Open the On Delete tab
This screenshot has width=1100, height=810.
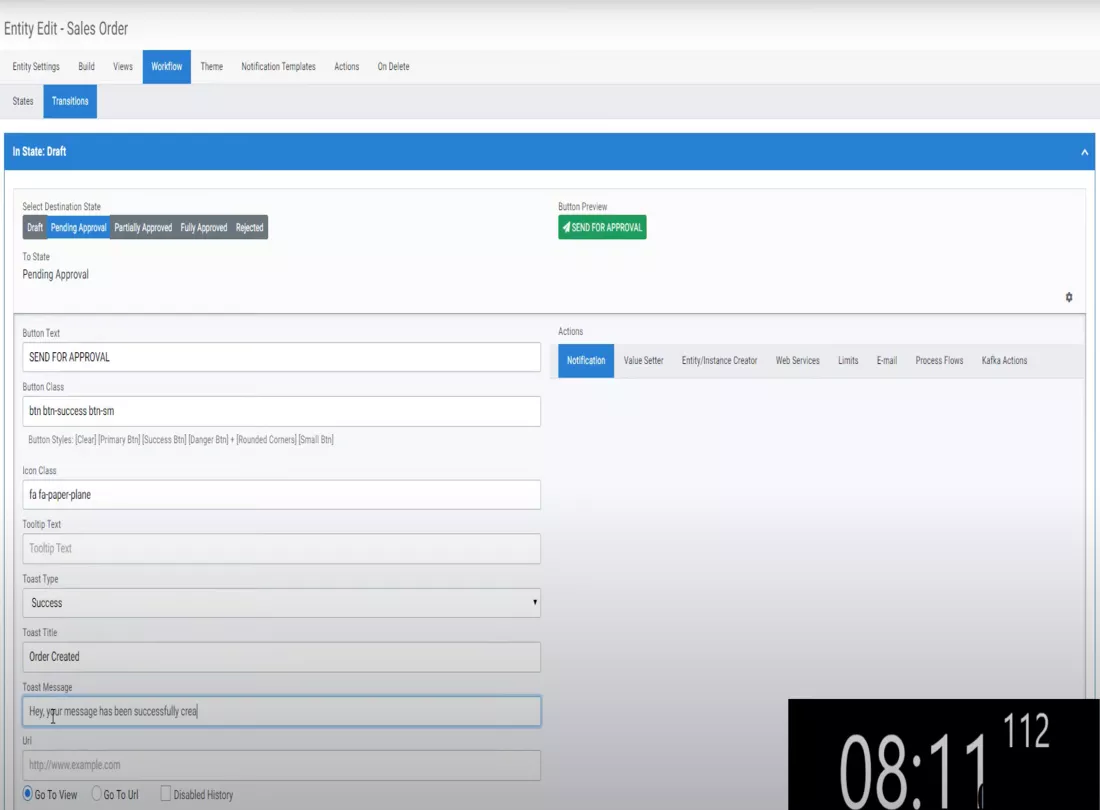[394, 67]
